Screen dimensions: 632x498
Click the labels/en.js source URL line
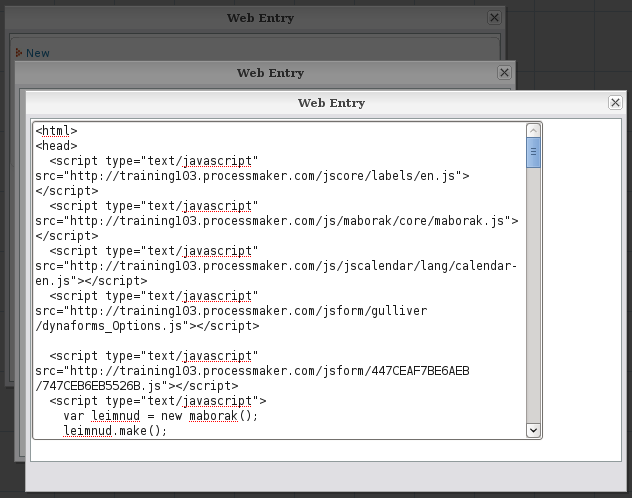click(x=250, y=176)
